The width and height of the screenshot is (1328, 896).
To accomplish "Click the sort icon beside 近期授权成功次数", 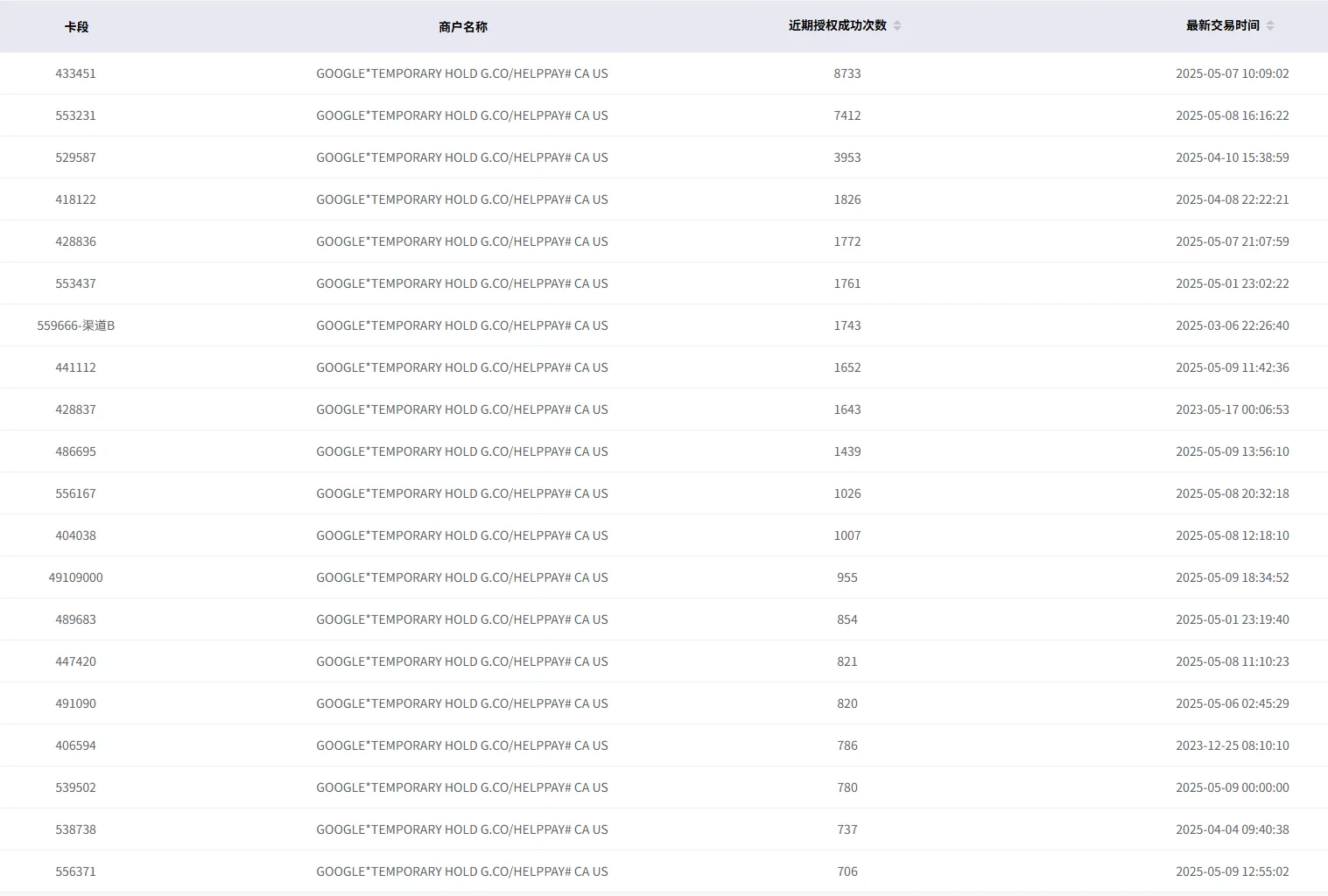I will click(897, 26).
